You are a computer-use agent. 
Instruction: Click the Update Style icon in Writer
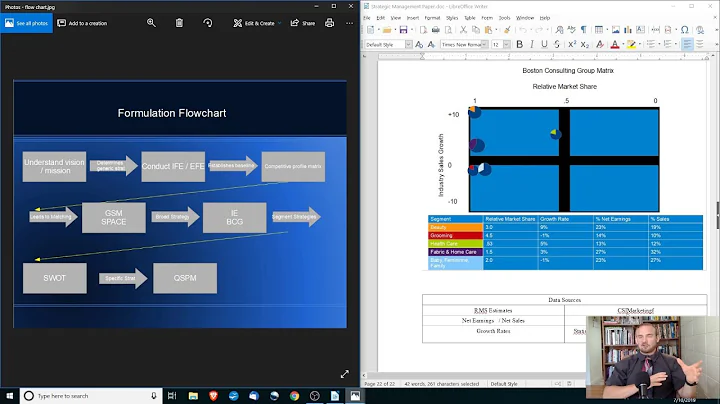419,44
